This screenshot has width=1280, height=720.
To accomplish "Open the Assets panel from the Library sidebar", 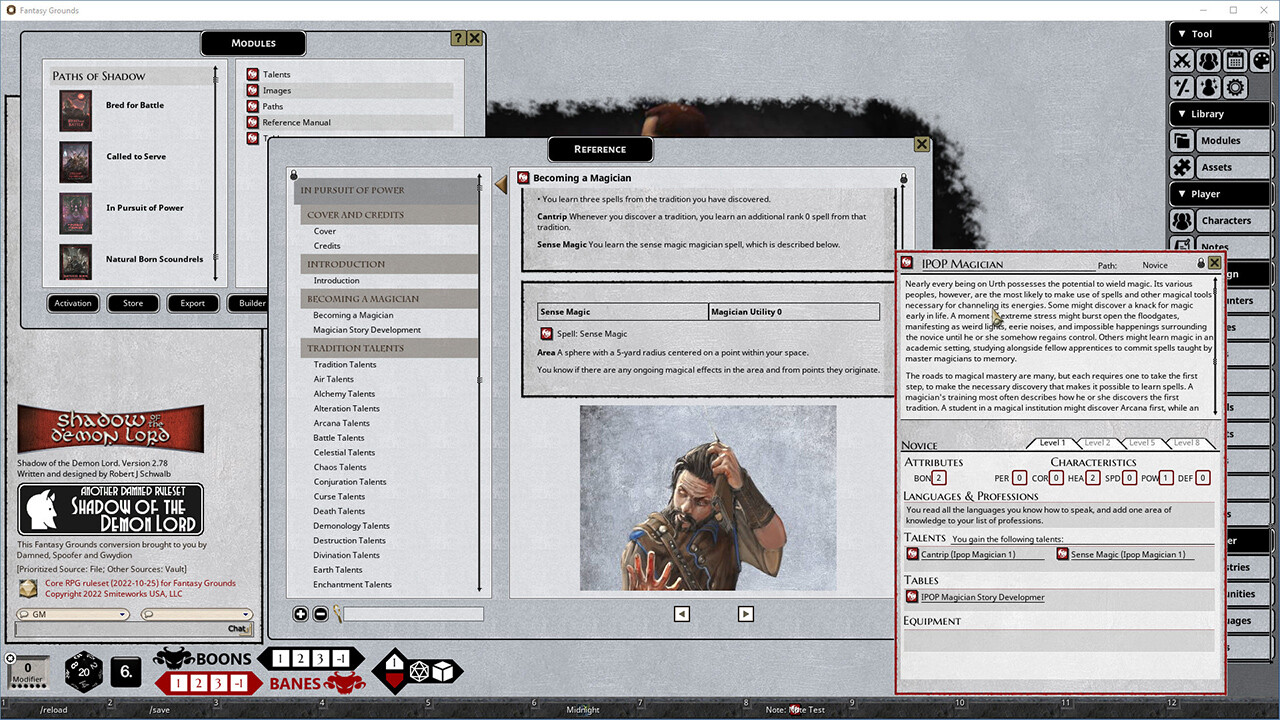I will (1215, 167).
